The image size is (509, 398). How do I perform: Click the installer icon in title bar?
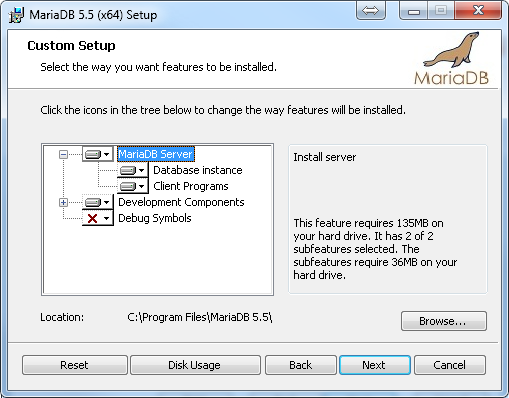[x=16, y=15]
